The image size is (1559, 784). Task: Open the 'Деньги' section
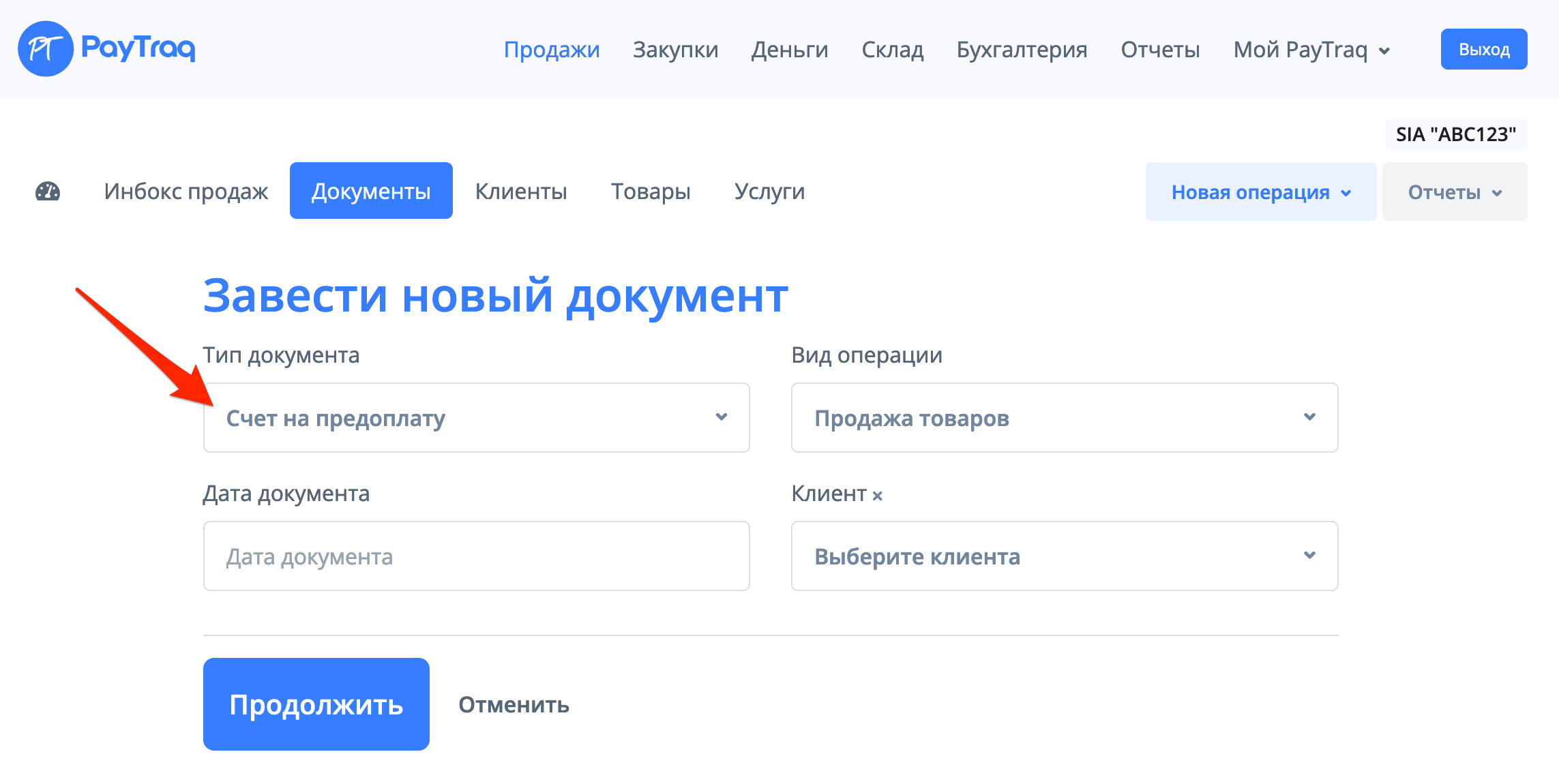coord(789,50)
